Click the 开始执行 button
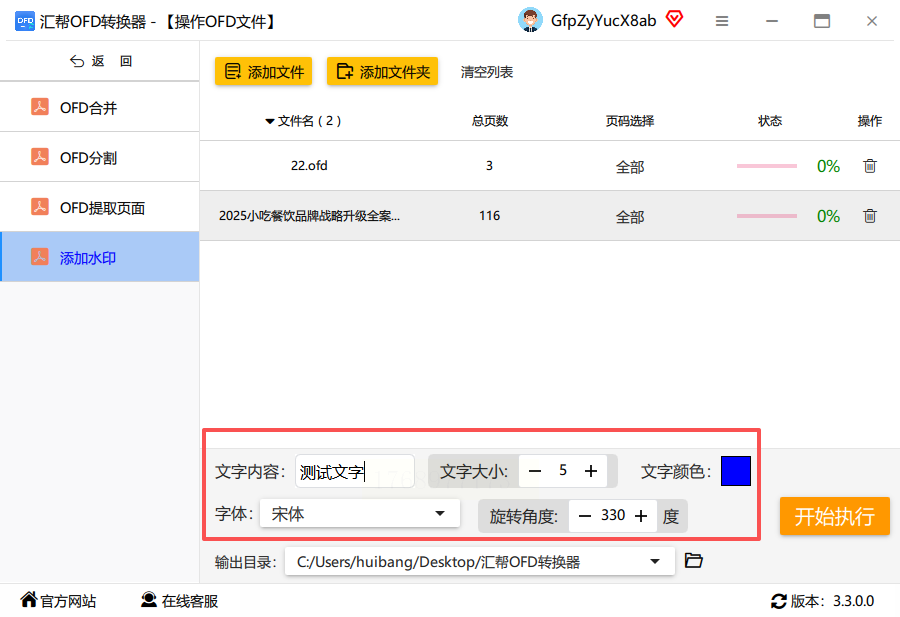900x617 pixels. pyautogui.click(x=835, y=516)
